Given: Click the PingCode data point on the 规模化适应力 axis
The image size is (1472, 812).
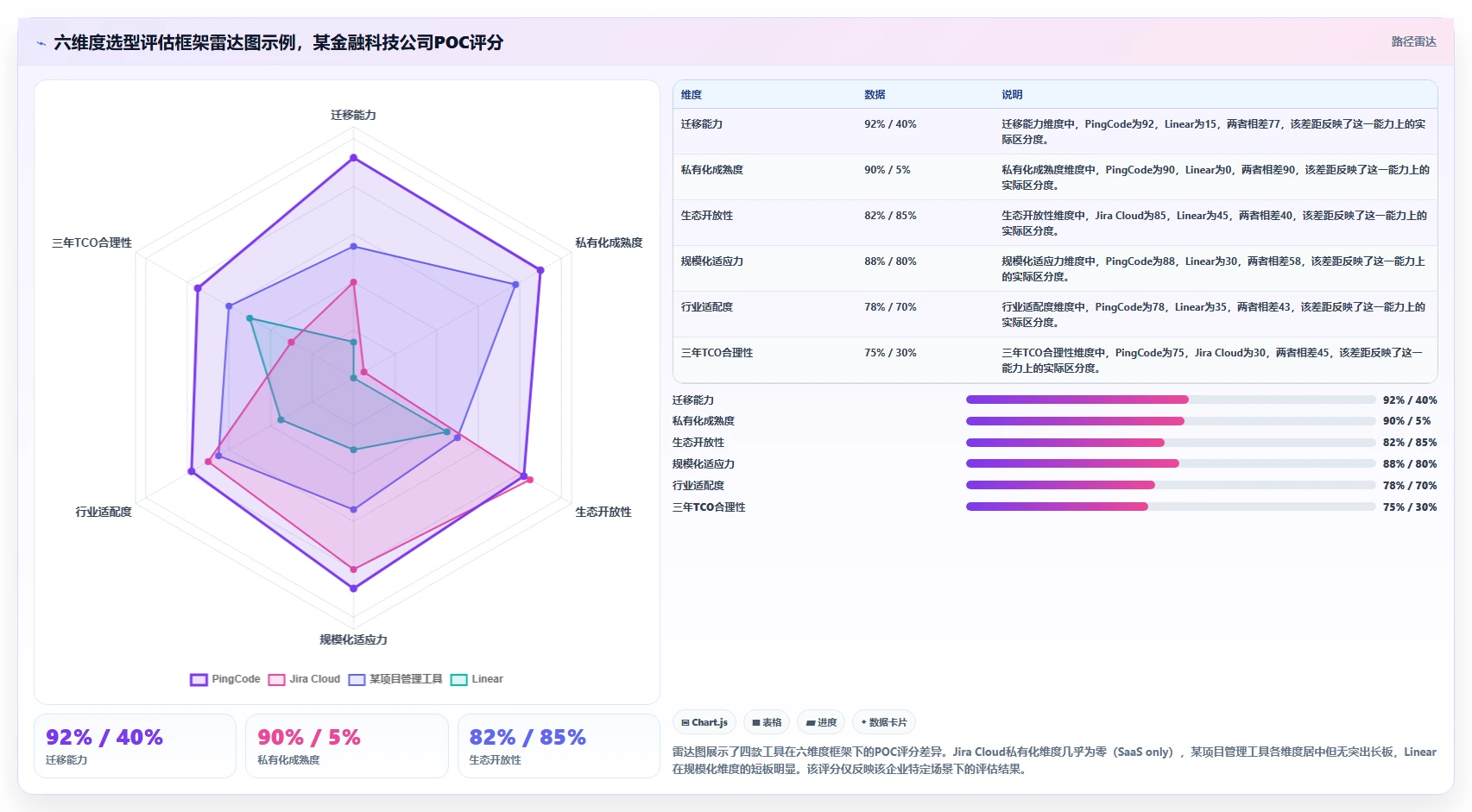Looking at the screenshot, I should coord(353,589).
